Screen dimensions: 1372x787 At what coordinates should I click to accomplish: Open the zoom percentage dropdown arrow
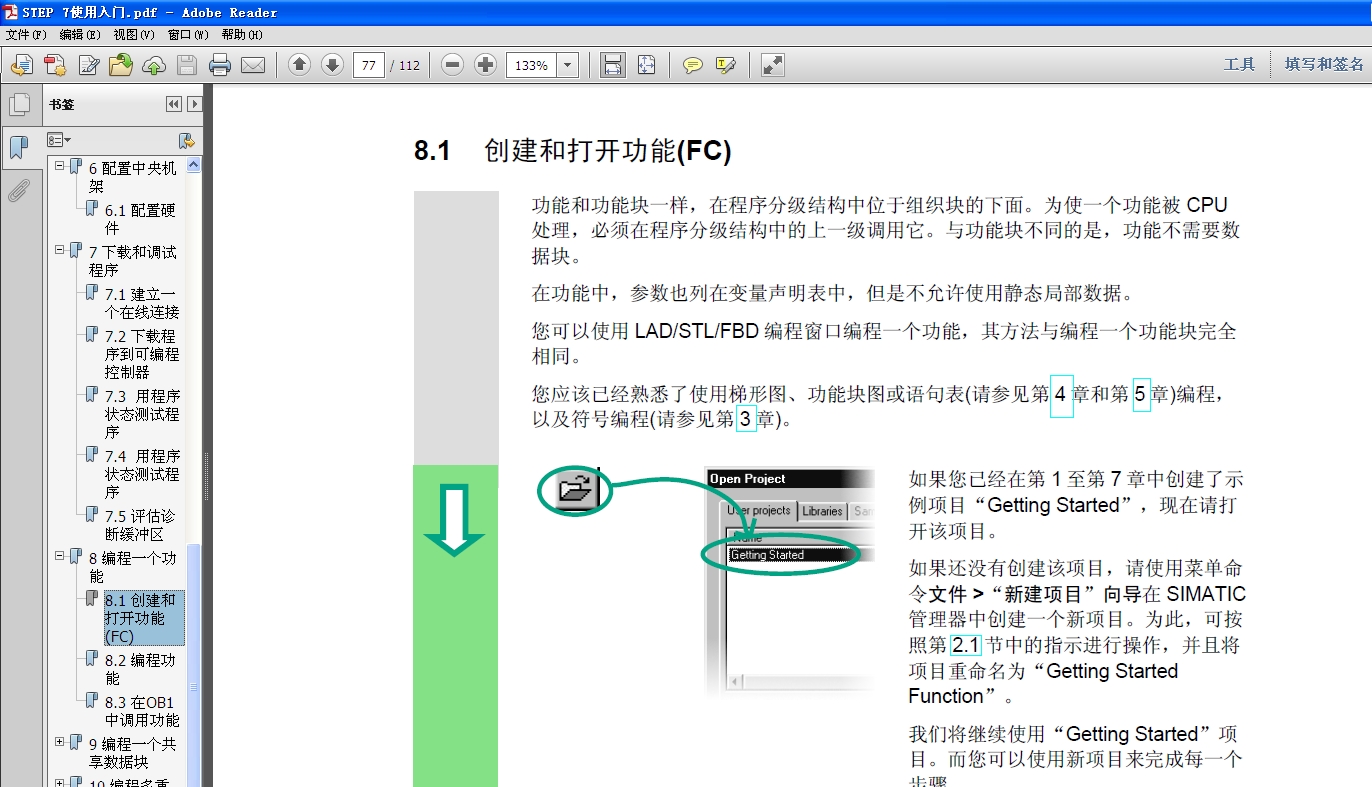[x=568, y=65]
